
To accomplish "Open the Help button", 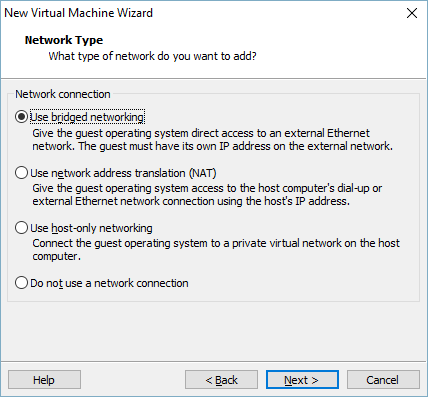I will point(44,380).
